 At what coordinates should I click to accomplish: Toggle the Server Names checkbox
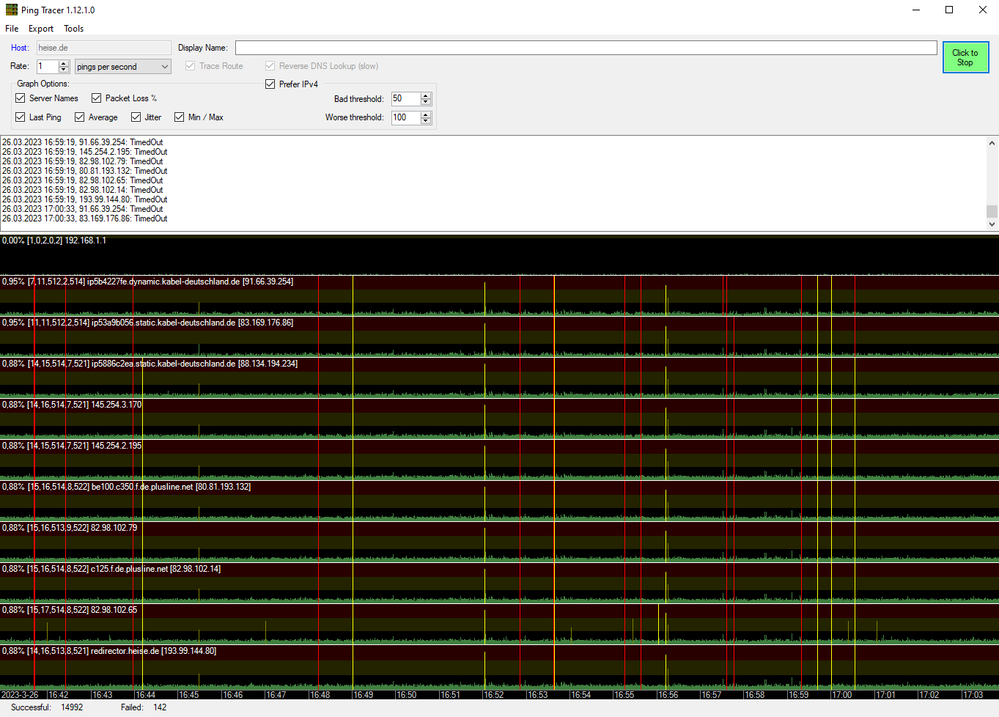click(x=21, y=99)
